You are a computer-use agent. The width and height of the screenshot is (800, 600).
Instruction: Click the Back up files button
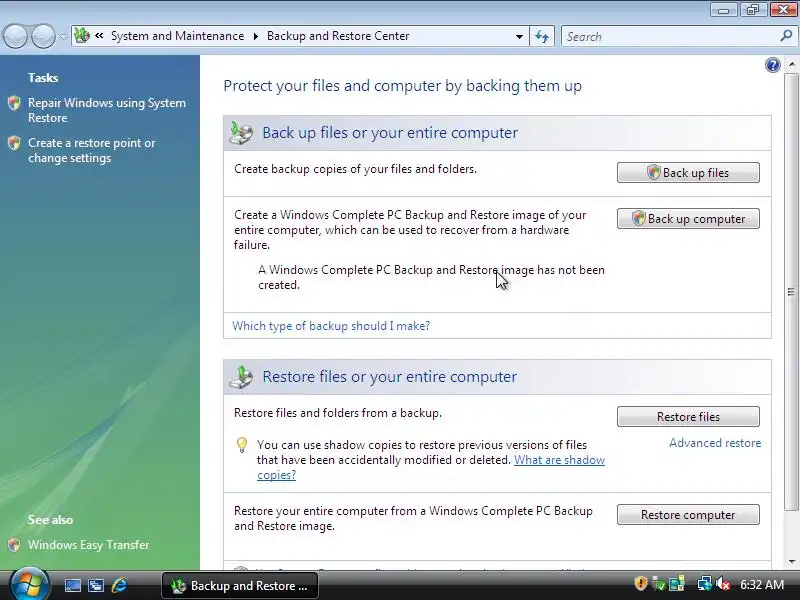(x=688, y=172)
